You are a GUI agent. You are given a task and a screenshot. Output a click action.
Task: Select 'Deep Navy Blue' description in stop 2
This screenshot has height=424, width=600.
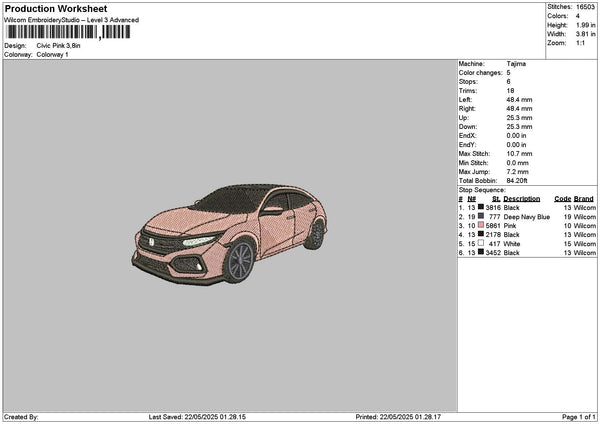(527, 217)
